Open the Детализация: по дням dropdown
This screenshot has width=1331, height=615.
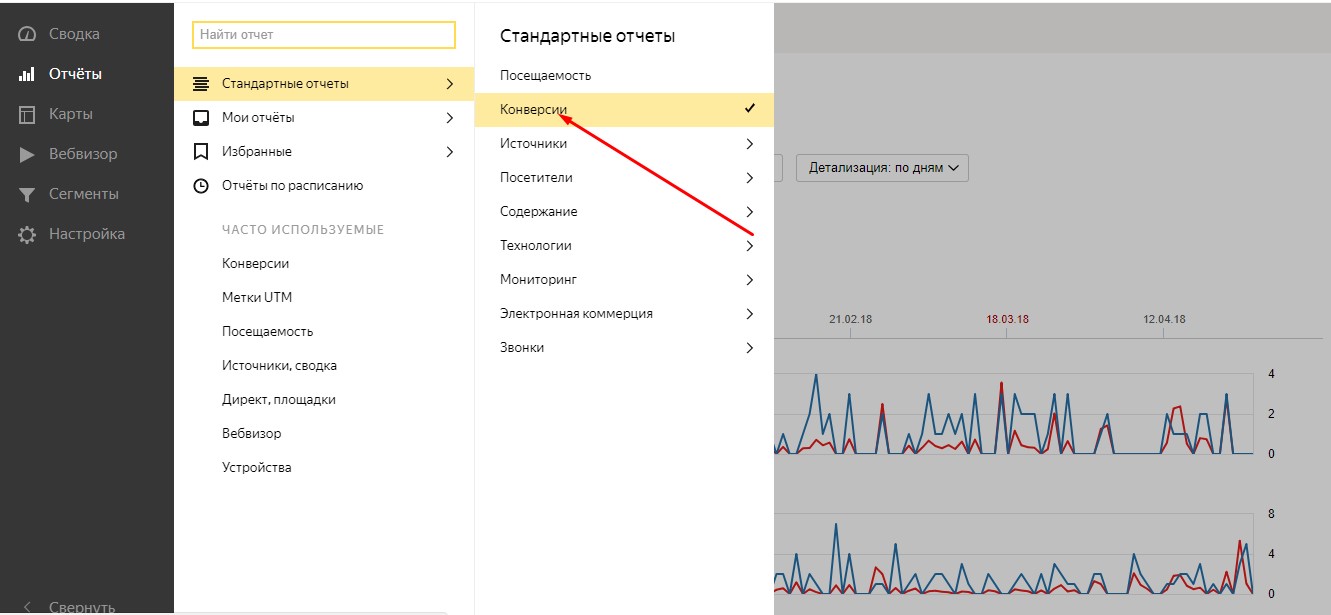pyautogui.click(x=882, y=168)
